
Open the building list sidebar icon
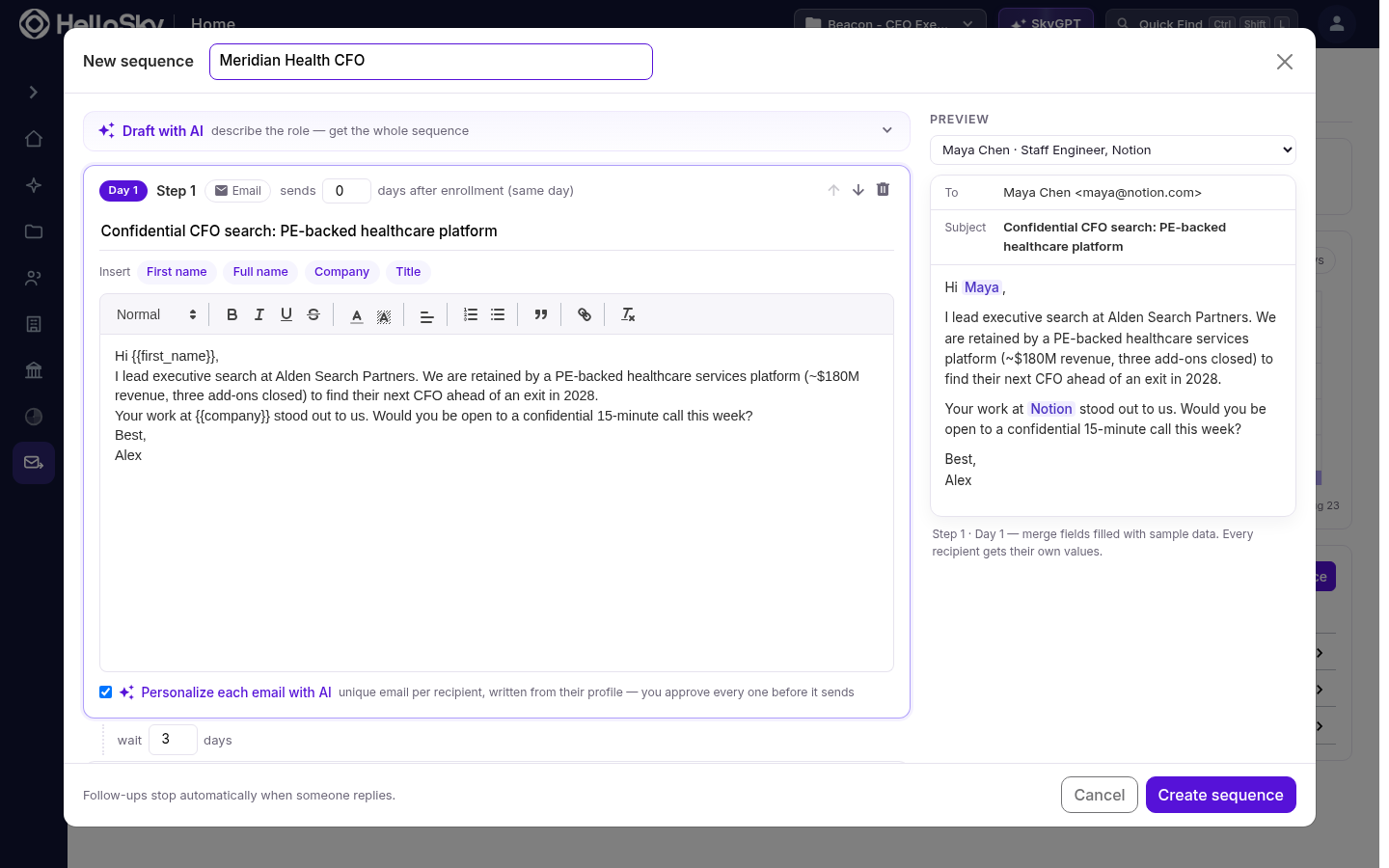(34, 324)
